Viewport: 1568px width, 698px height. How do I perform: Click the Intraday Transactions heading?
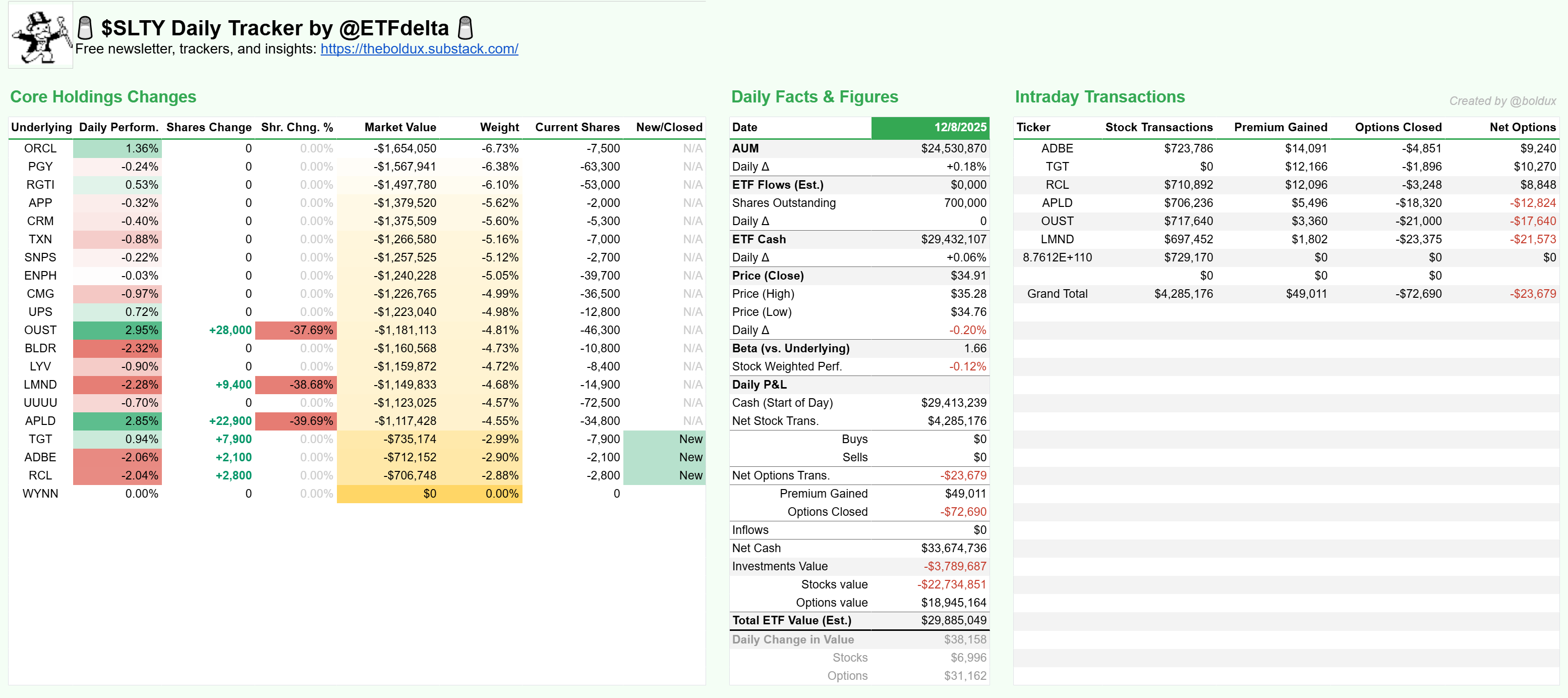[x=1099, y=97]
